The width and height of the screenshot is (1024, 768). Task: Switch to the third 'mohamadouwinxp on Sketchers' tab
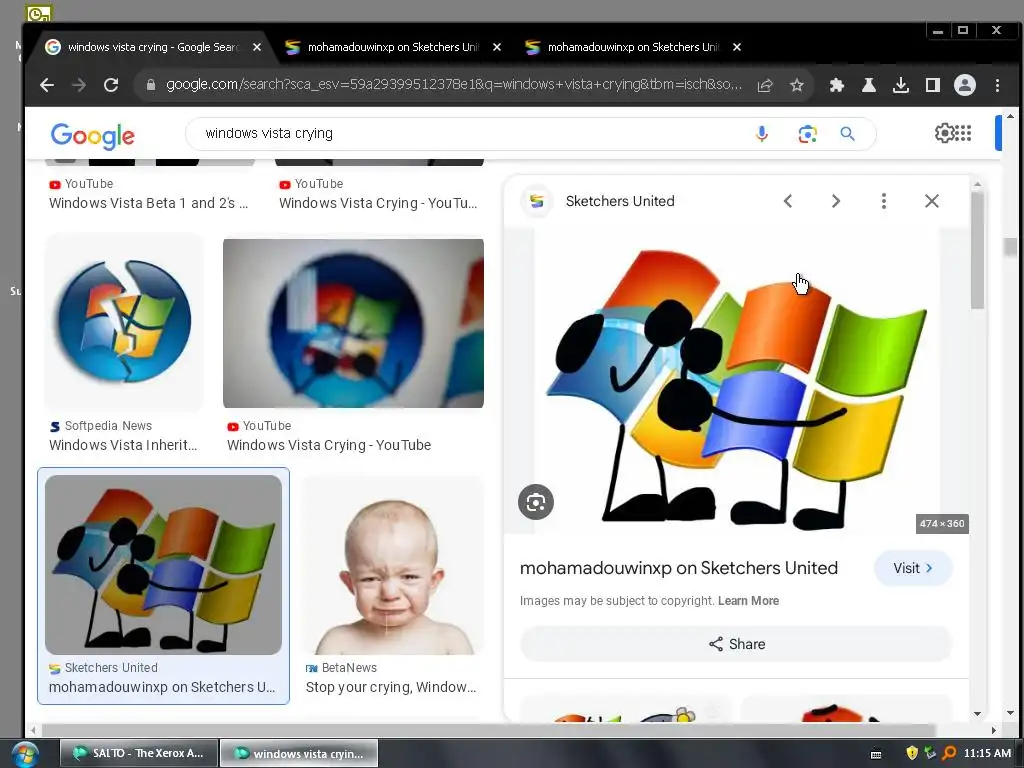(633, 47)
